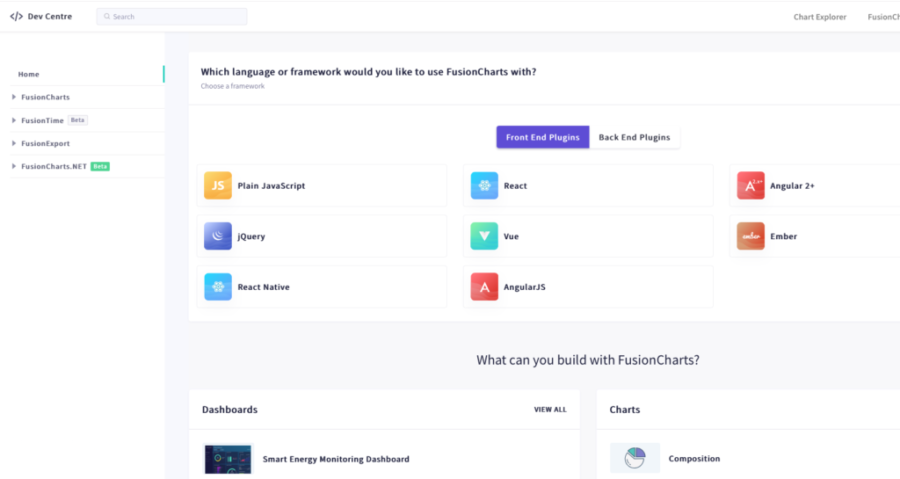The height and width of the screenshot is (479, 900).
Task: Choose the React label
Action: (x=515, y=186)
